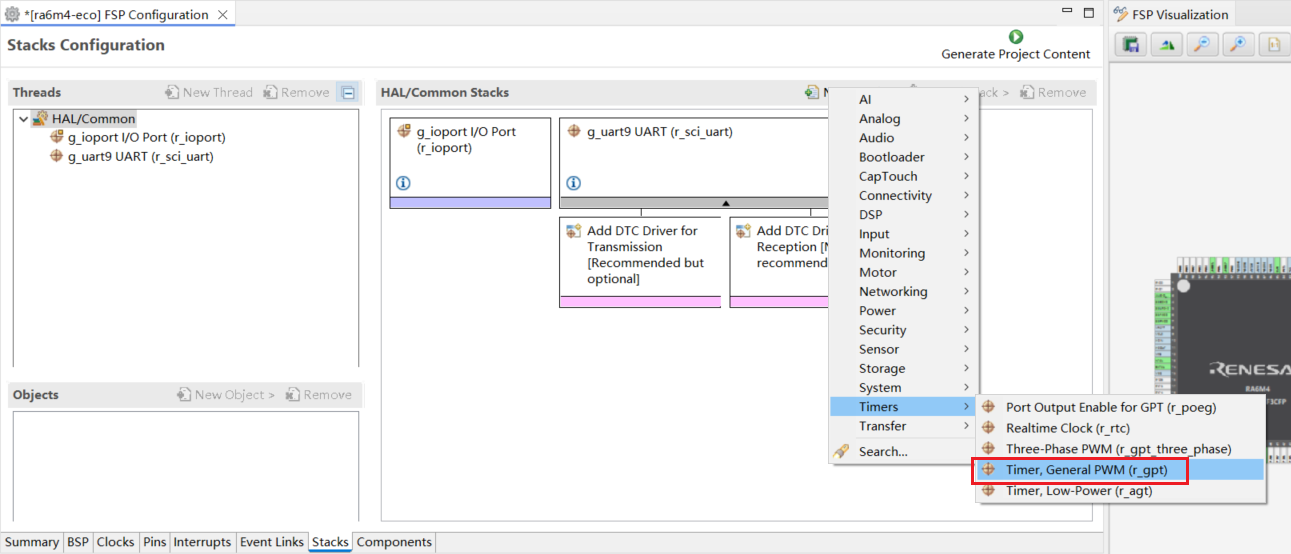1291x554 pixels.
Task: Expand the Security submenu
Action: point(904,330)
